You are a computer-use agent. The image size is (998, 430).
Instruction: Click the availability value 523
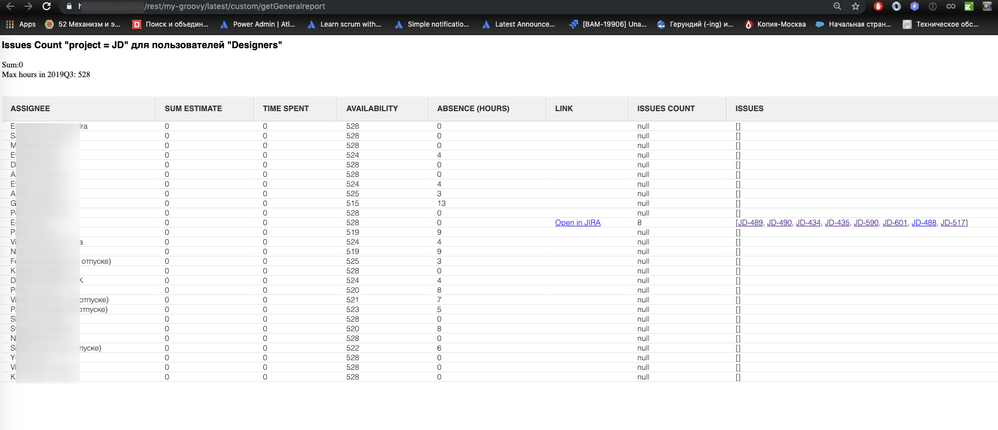click(x=353, y=309)
